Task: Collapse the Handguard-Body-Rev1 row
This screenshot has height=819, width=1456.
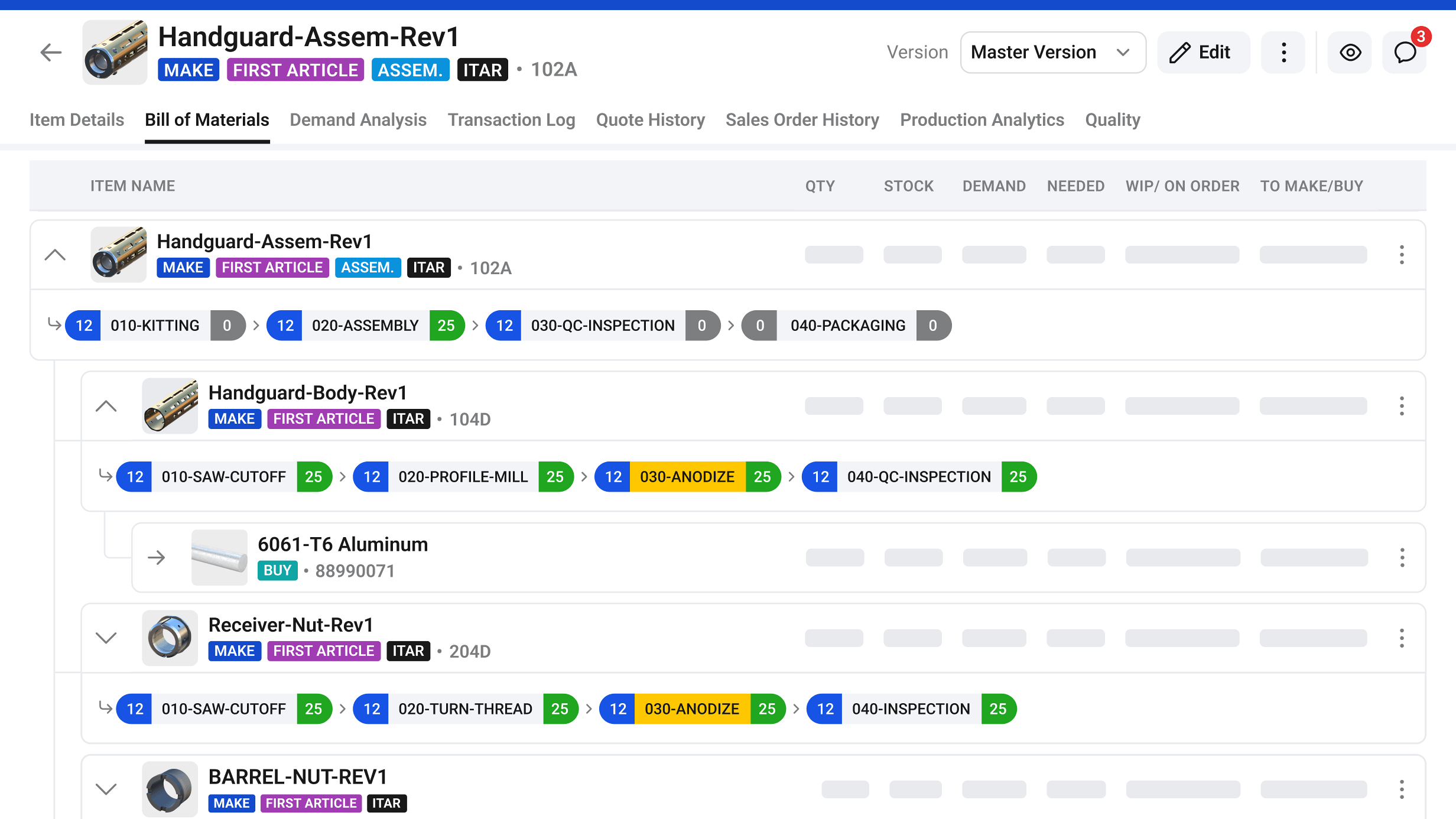Action: tap(106, 406)
